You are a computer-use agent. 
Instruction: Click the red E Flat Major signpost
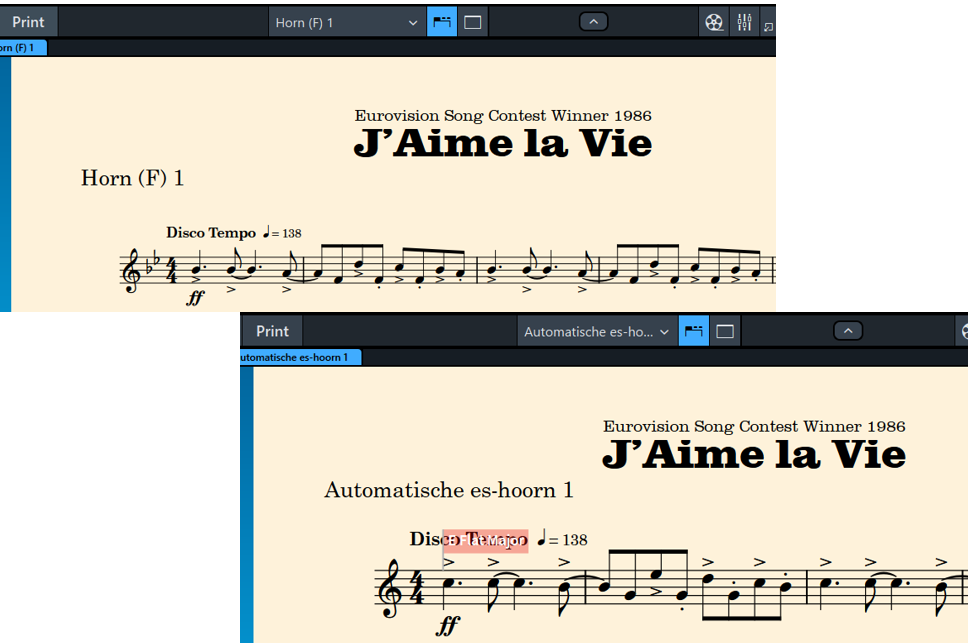pyautogui.click(x=486, y=541)
